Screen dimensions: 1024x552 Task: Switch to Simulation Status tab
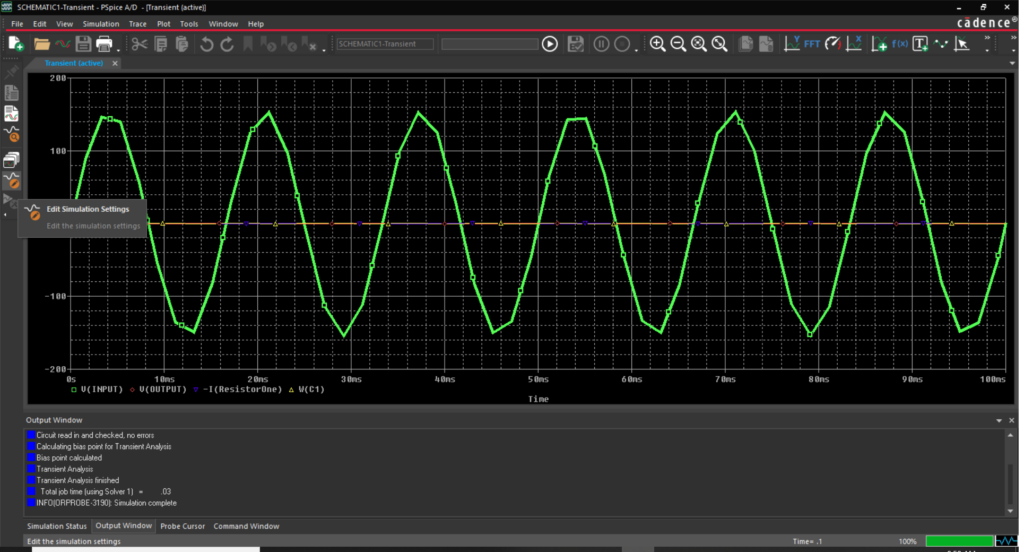coord(57,526)
